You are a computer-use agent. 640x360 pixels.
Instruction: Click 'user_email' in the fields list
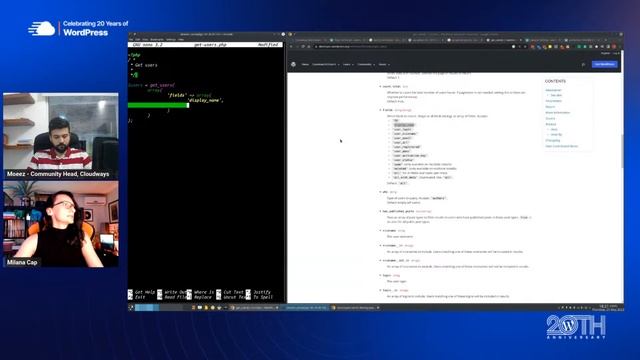403,138
